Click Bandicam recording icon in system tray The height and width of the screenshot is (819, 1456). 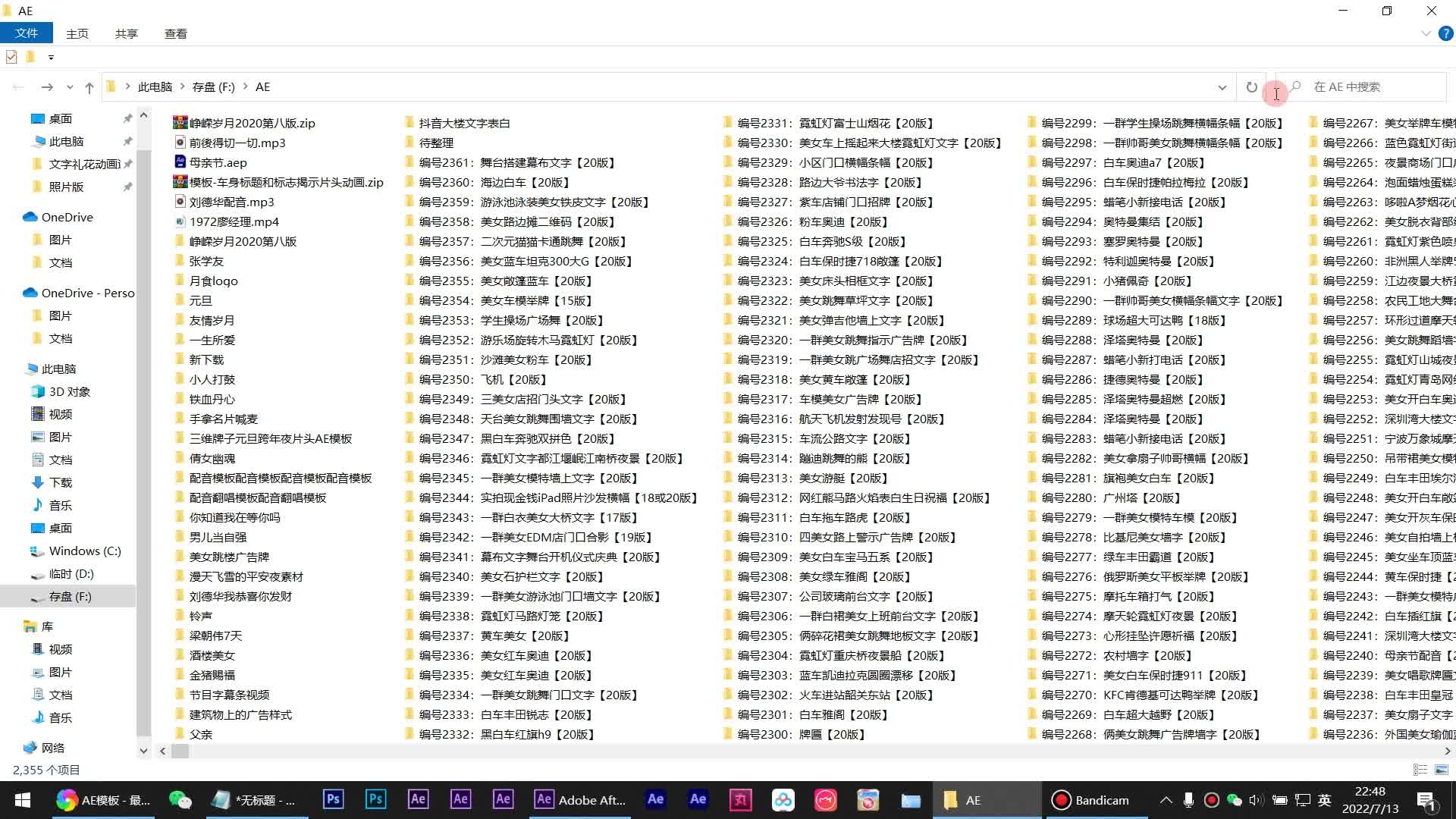[x=1212, y=800]
